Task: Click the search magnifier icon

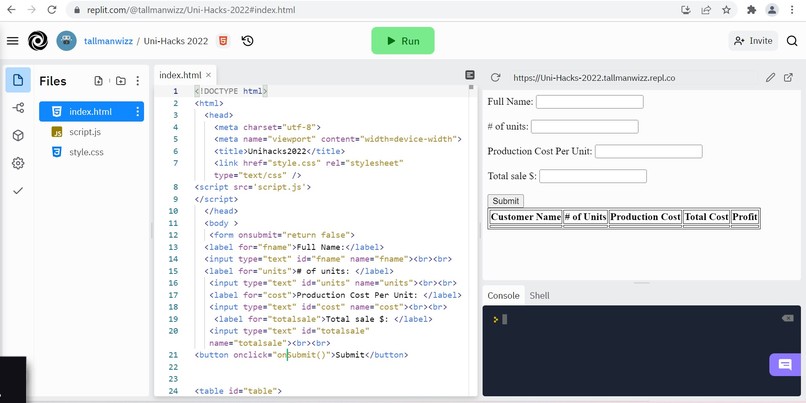Action: click(792, 41)
